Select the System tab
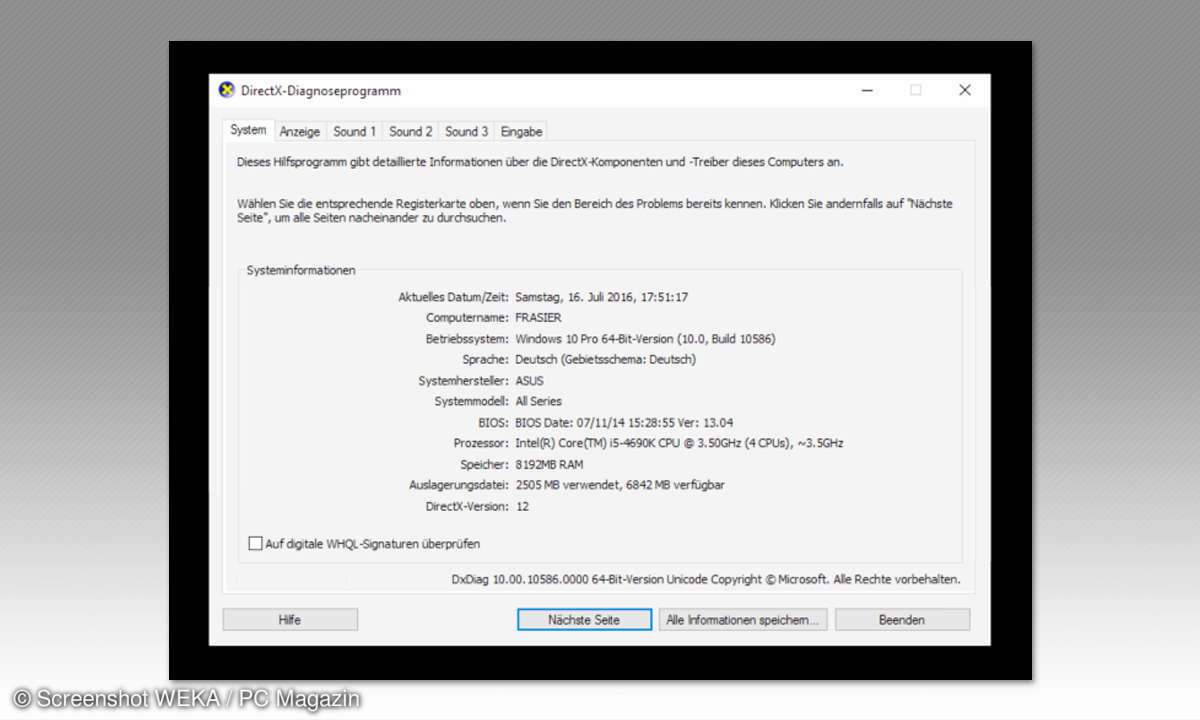This screenshot has height=720, width=1200. 248,130
